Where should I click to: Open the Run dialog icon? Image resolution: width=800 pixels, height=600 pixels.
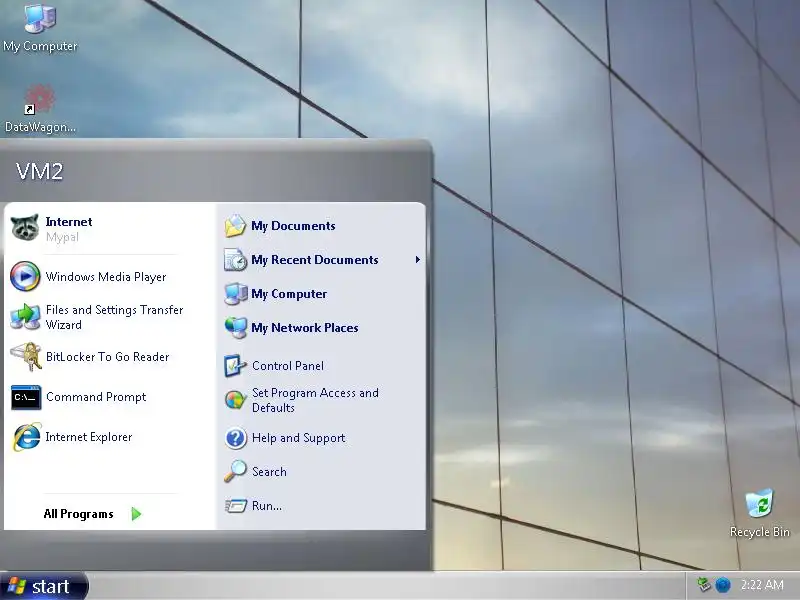[x=235, y=506]
